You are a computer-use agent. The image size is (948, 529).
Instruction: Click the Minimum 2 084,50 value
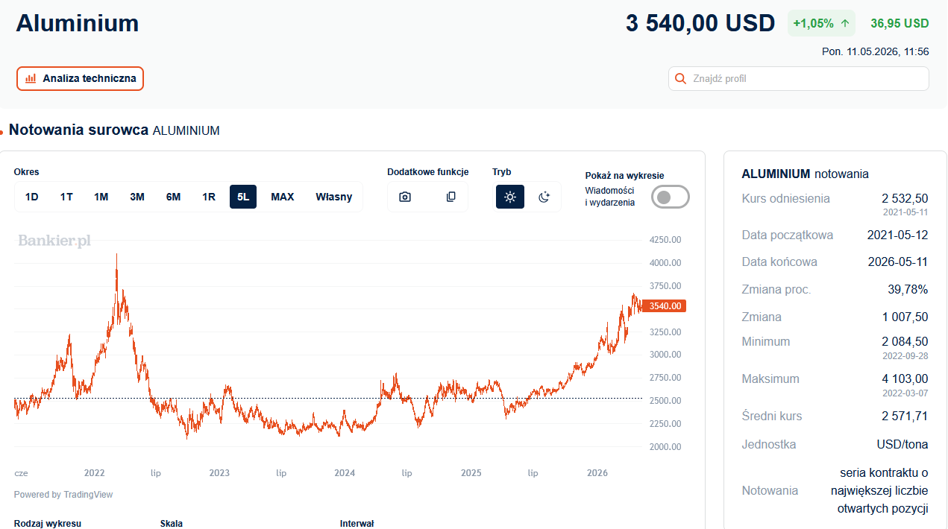905,342
